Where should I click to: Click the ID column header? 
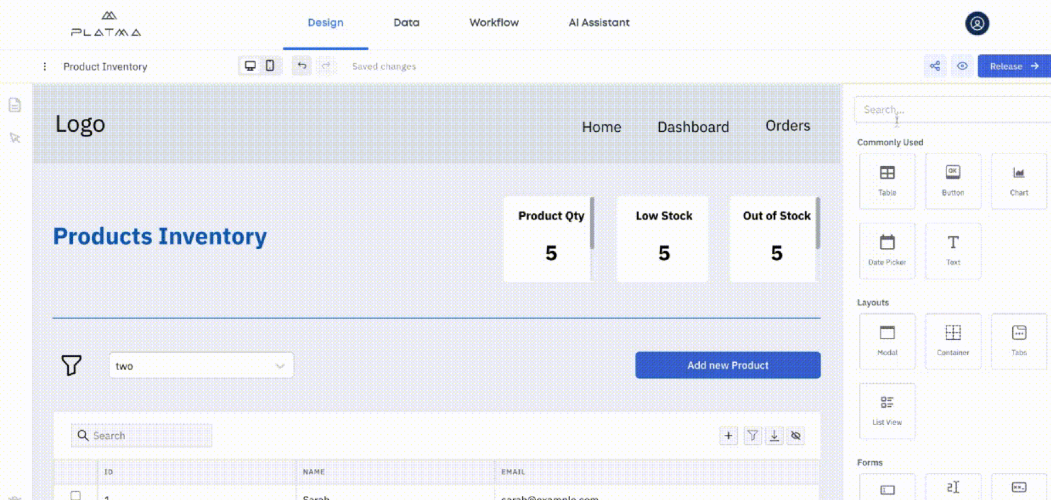[x=109, y=472]
